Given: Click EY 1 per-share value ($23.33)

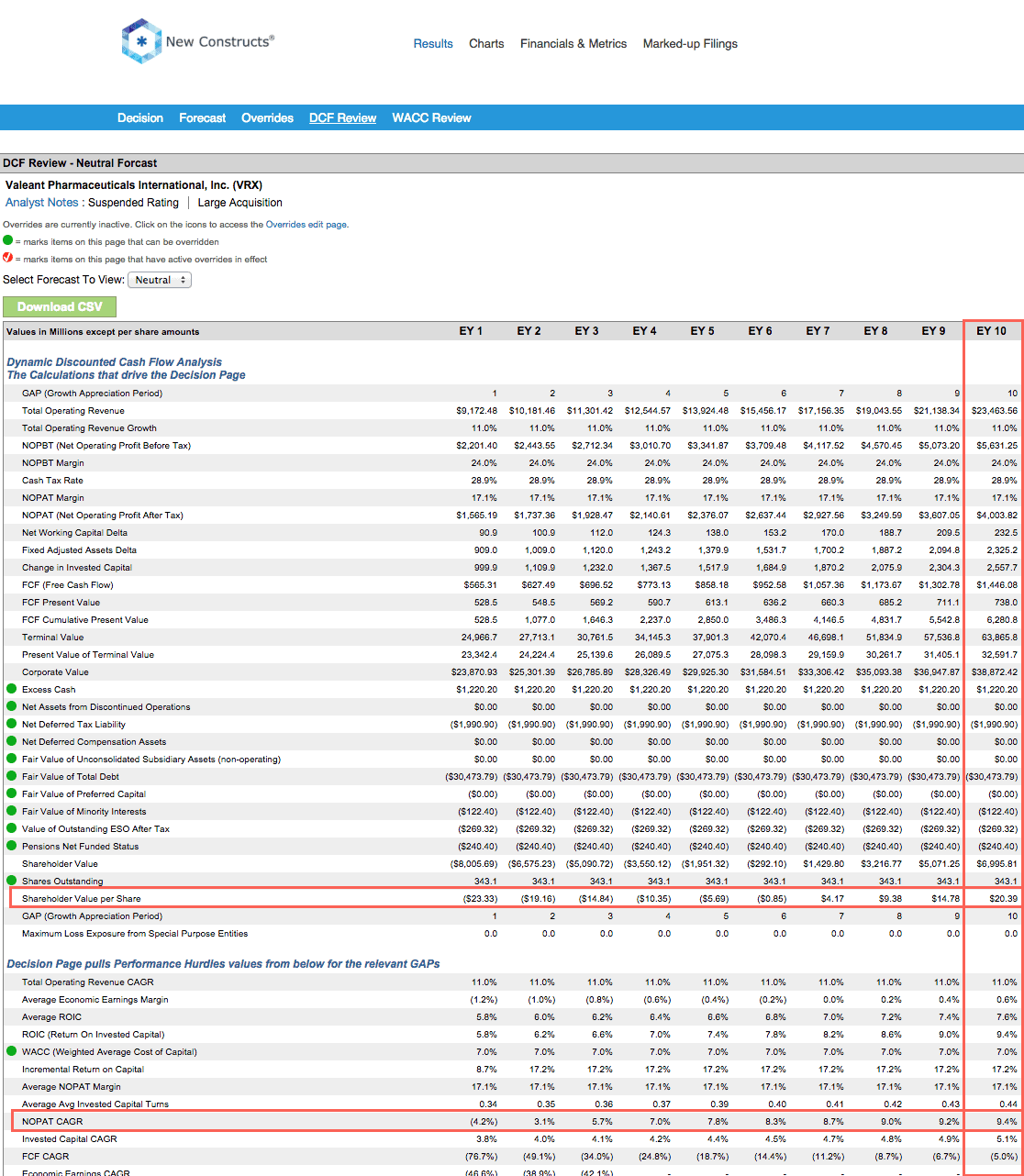Looking at the screenshot, I should (480, 898).
